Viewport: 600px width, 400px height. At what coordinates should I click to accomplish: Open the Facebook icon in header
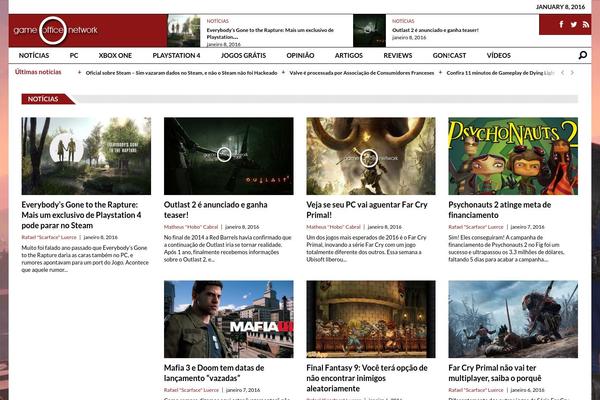(561, 24)
